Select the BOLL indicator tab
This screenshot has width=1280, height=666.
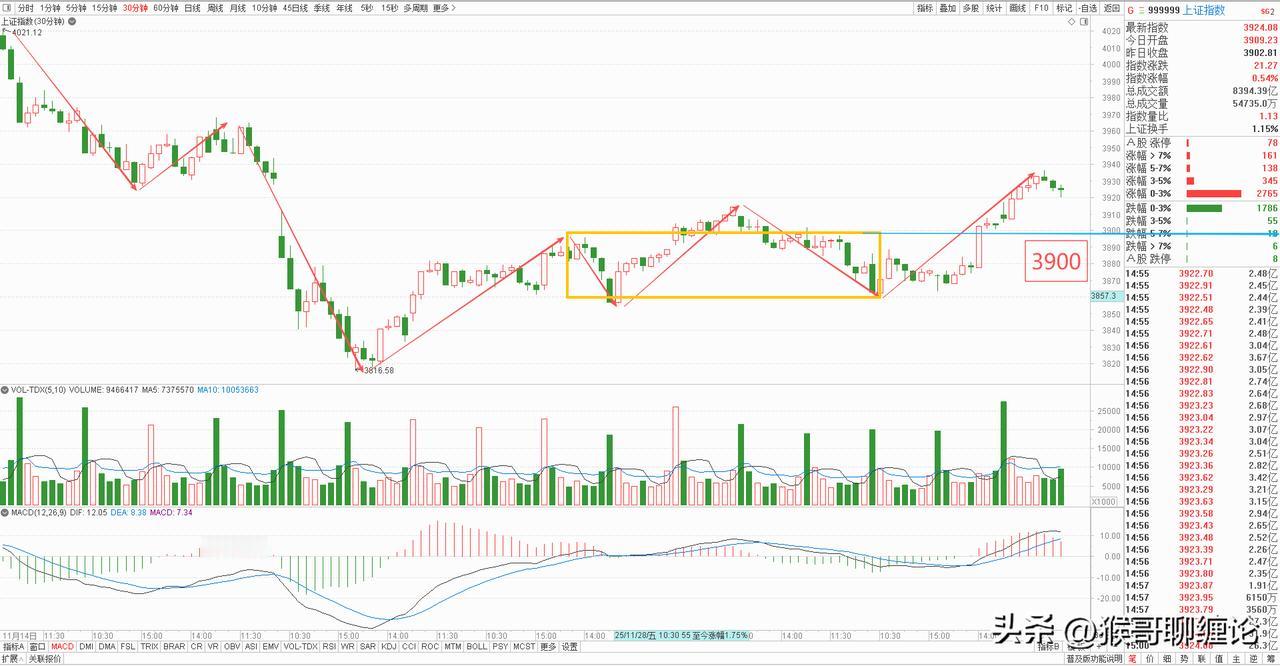click(x=477, y=646)
